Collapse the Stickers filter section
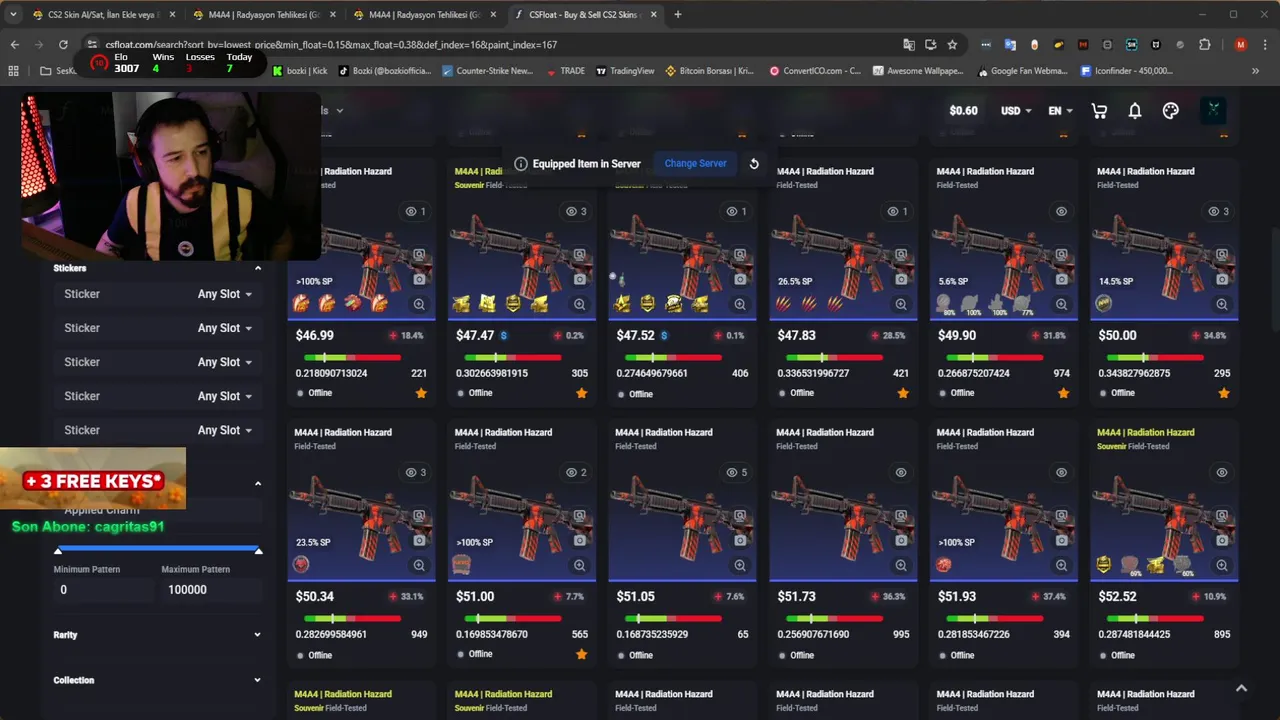Screen dimensions: 1280x720 [257, 268]
